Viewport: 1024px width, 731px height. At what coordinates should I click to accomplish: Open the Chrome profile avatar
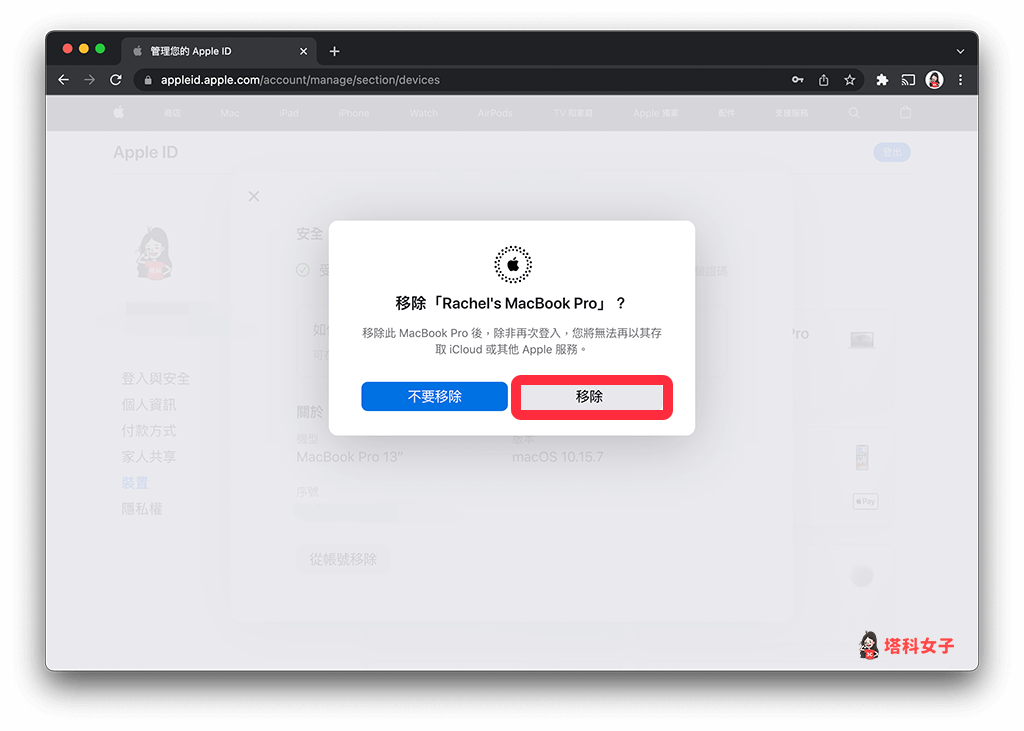click(x=935, y=80)
